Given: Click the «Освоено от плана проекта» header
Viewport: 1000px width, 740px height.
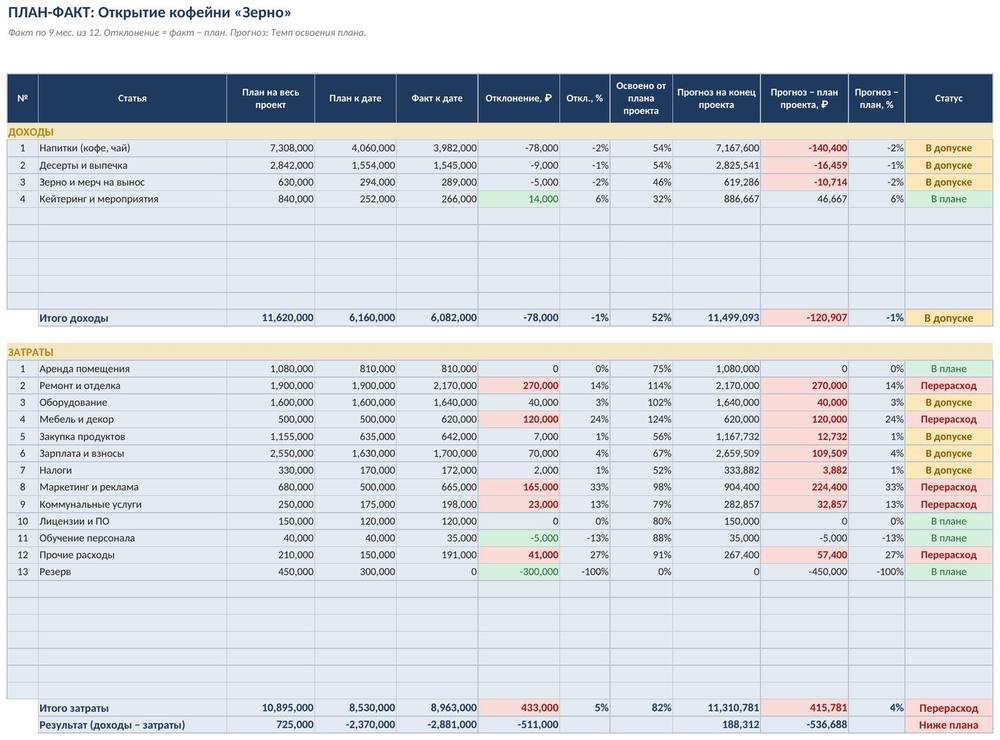Looking at the screenshot, I should click(641, 98).
